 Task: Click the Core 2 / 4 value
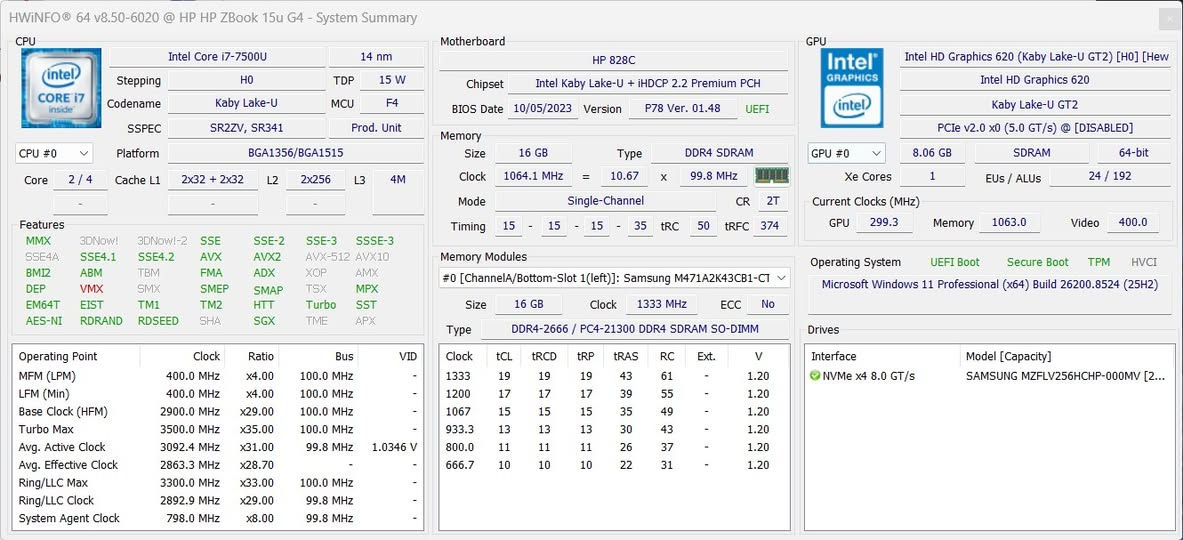point(81,179)
